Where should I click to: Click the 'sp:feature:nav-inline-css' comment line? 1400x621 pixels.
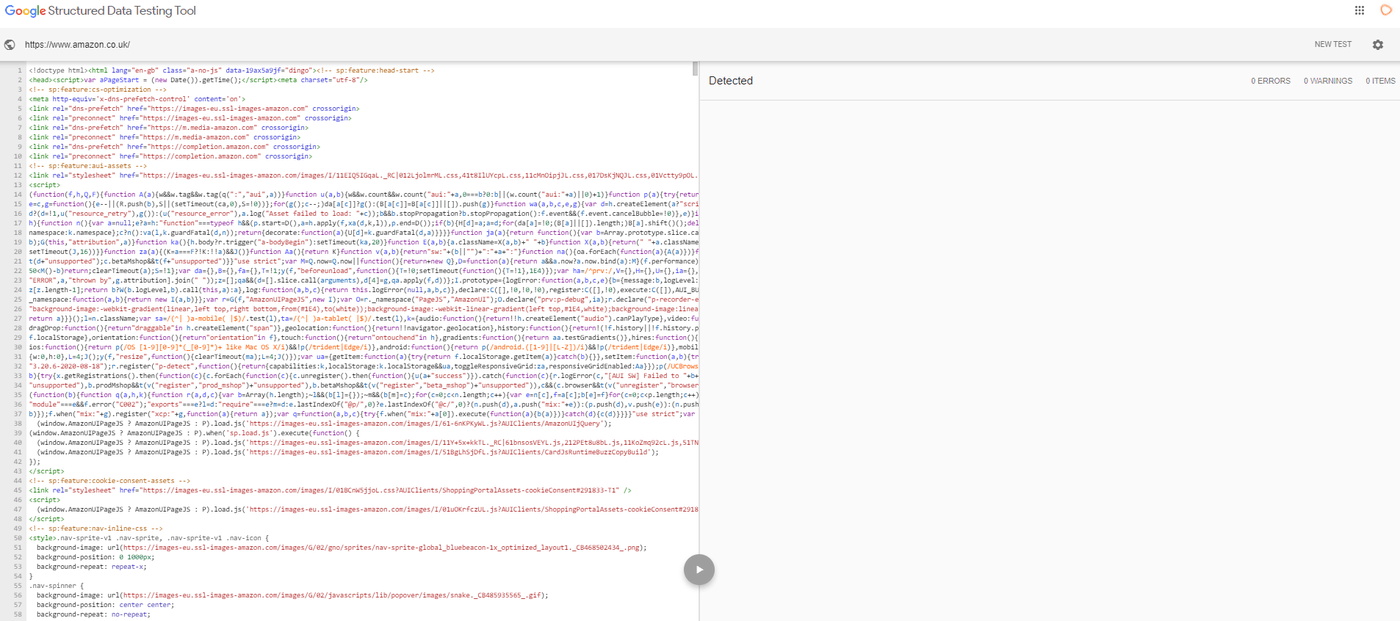coord(96,527)
